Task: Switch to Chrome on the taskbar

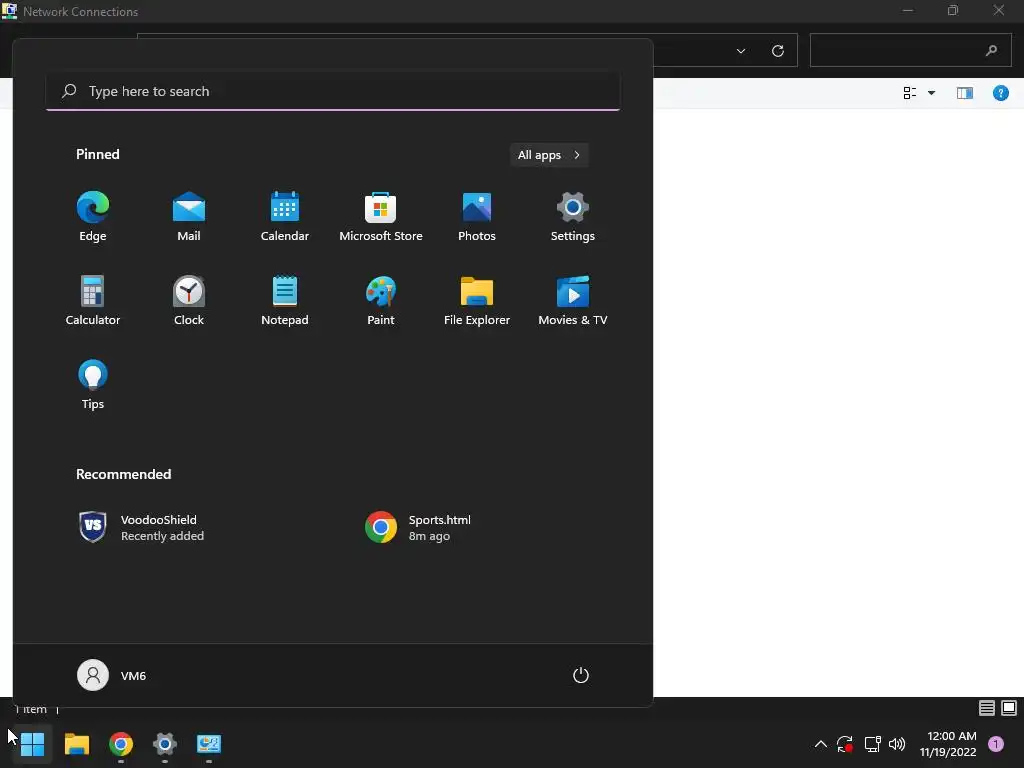Action: [121, 744]
